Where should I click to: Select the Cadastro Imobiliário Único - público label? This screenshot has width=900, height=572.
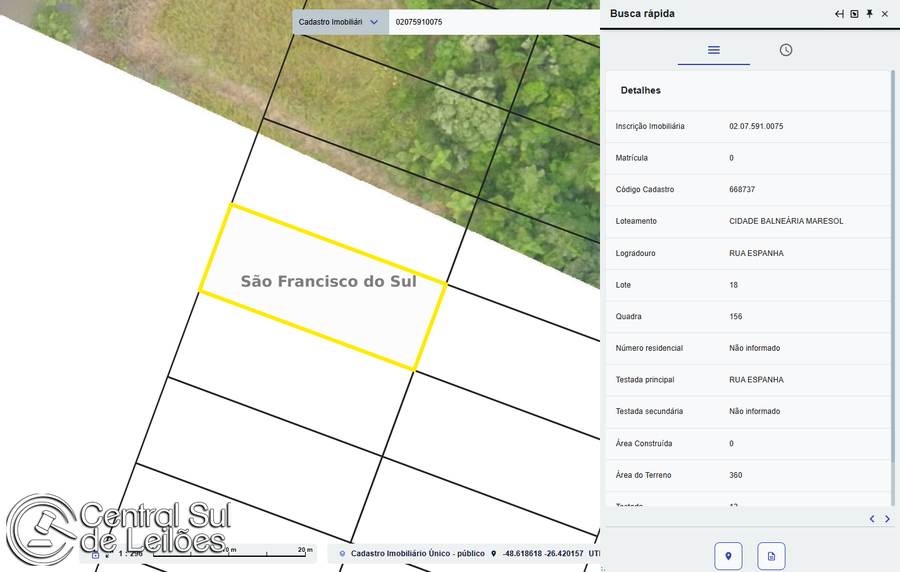(418, 554)
